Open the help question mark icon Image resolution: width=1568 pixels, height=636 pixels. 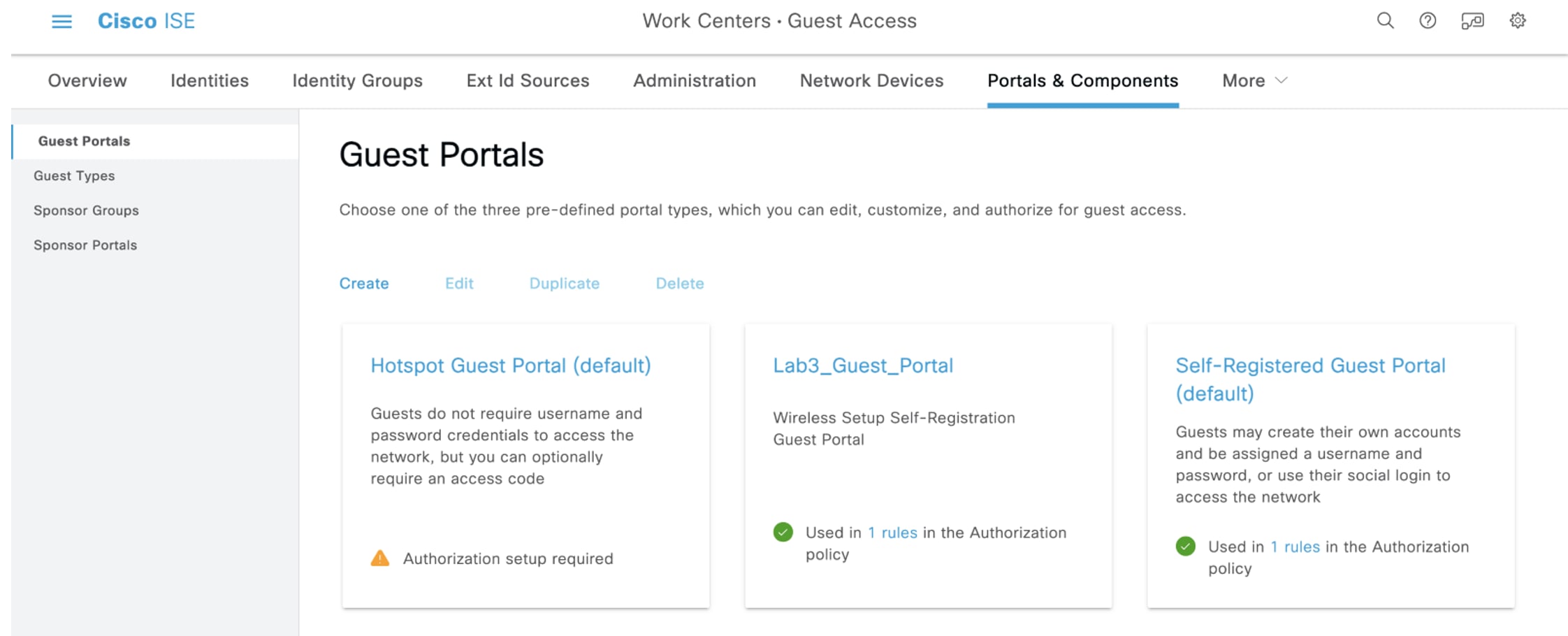(1428, 21)
